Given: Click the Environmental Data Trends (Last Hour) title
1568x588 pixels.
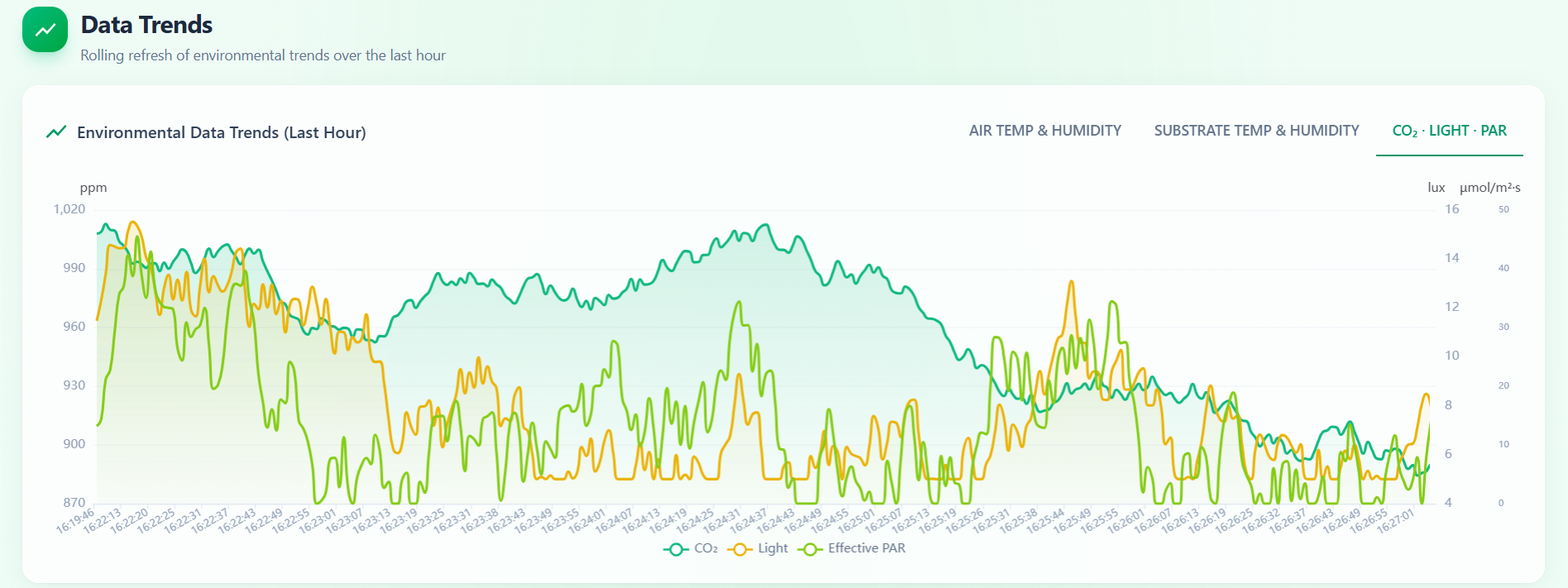Looking at the screenshot, I should (x=222, y=132).
